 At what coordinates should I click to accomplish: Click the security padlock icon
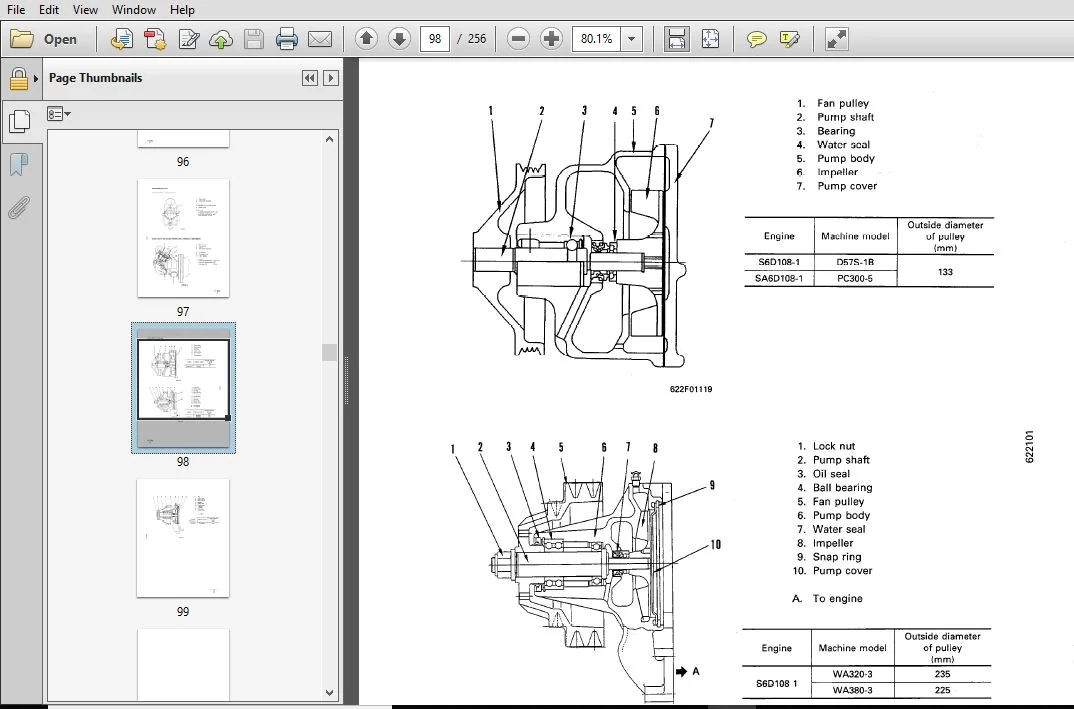(x=18, y=79)
